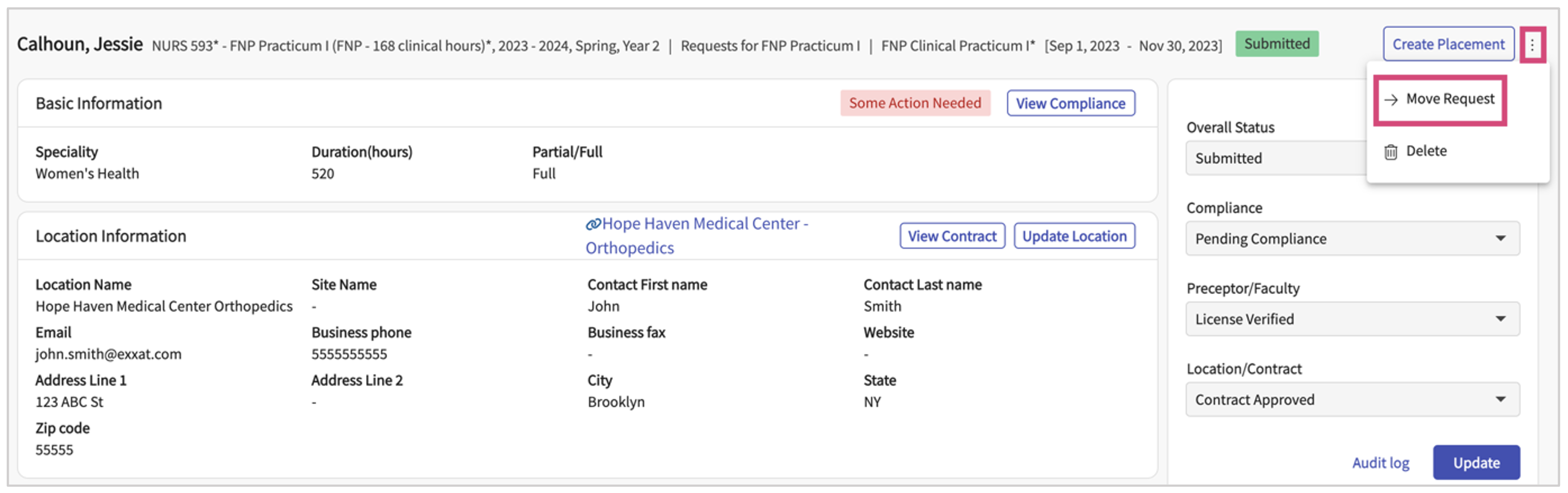Click the green Submitted status badge
The width and height of the screenshot is (1568, 493).
point(1276,45)
